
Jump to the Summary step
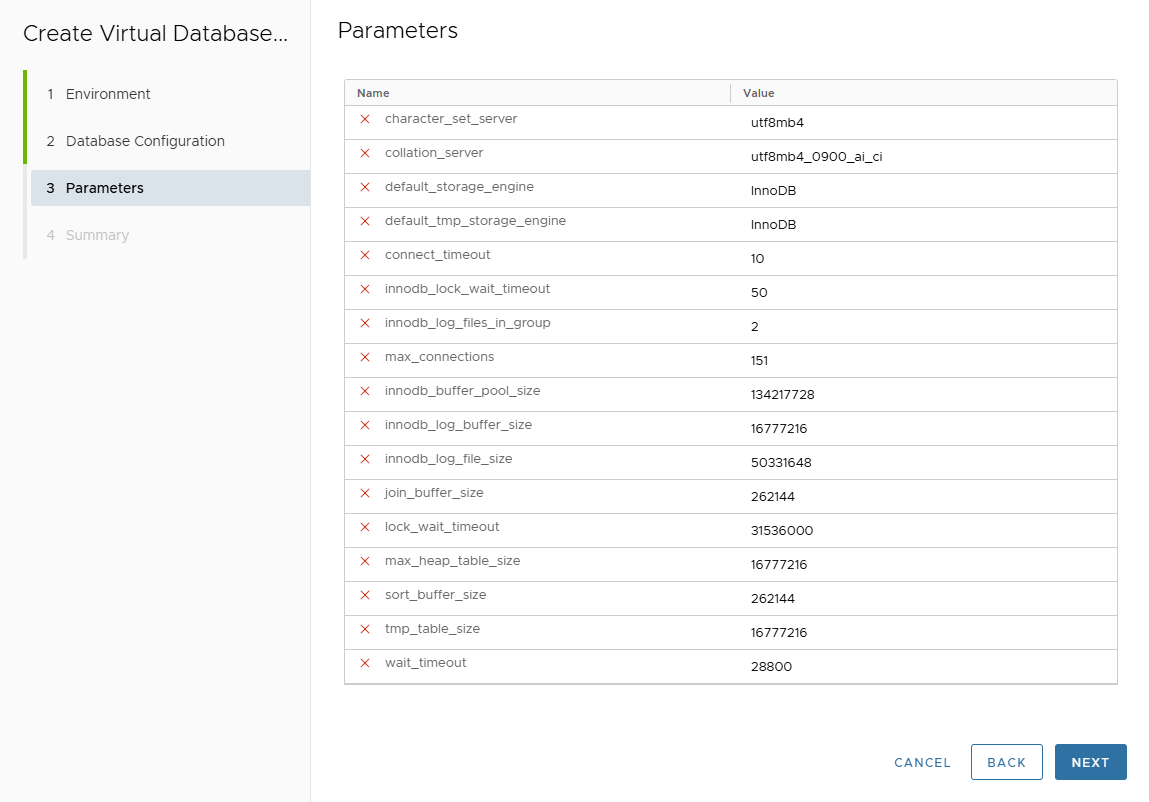pyautogui.click(x=97, y=235)
